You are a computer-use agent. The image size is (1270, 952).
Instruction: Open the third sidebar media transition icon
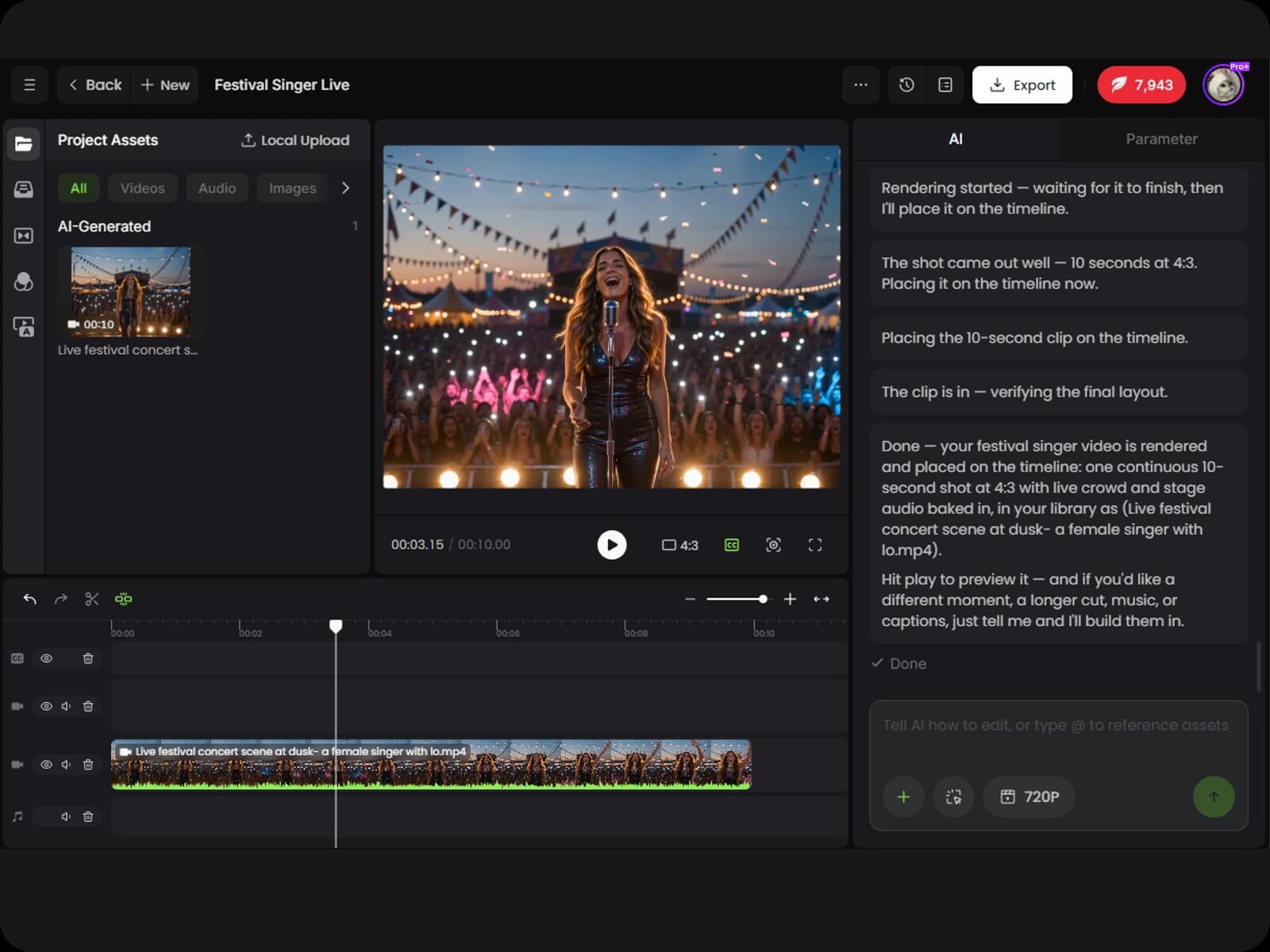click(x=24, y=236)
